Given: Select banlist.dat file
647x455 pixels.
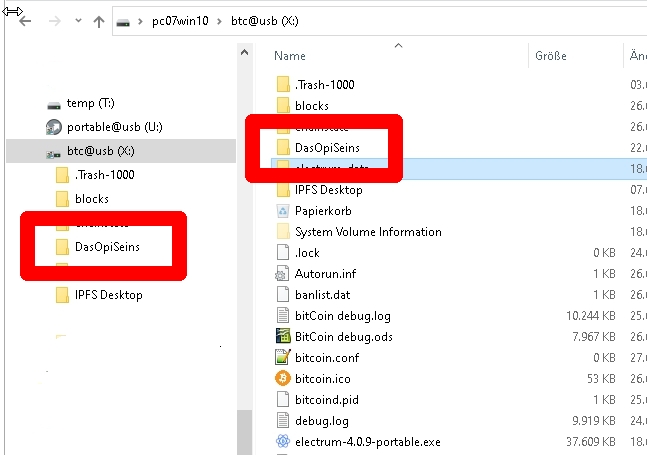Looking at the screenshot, I should click(322, 295).
